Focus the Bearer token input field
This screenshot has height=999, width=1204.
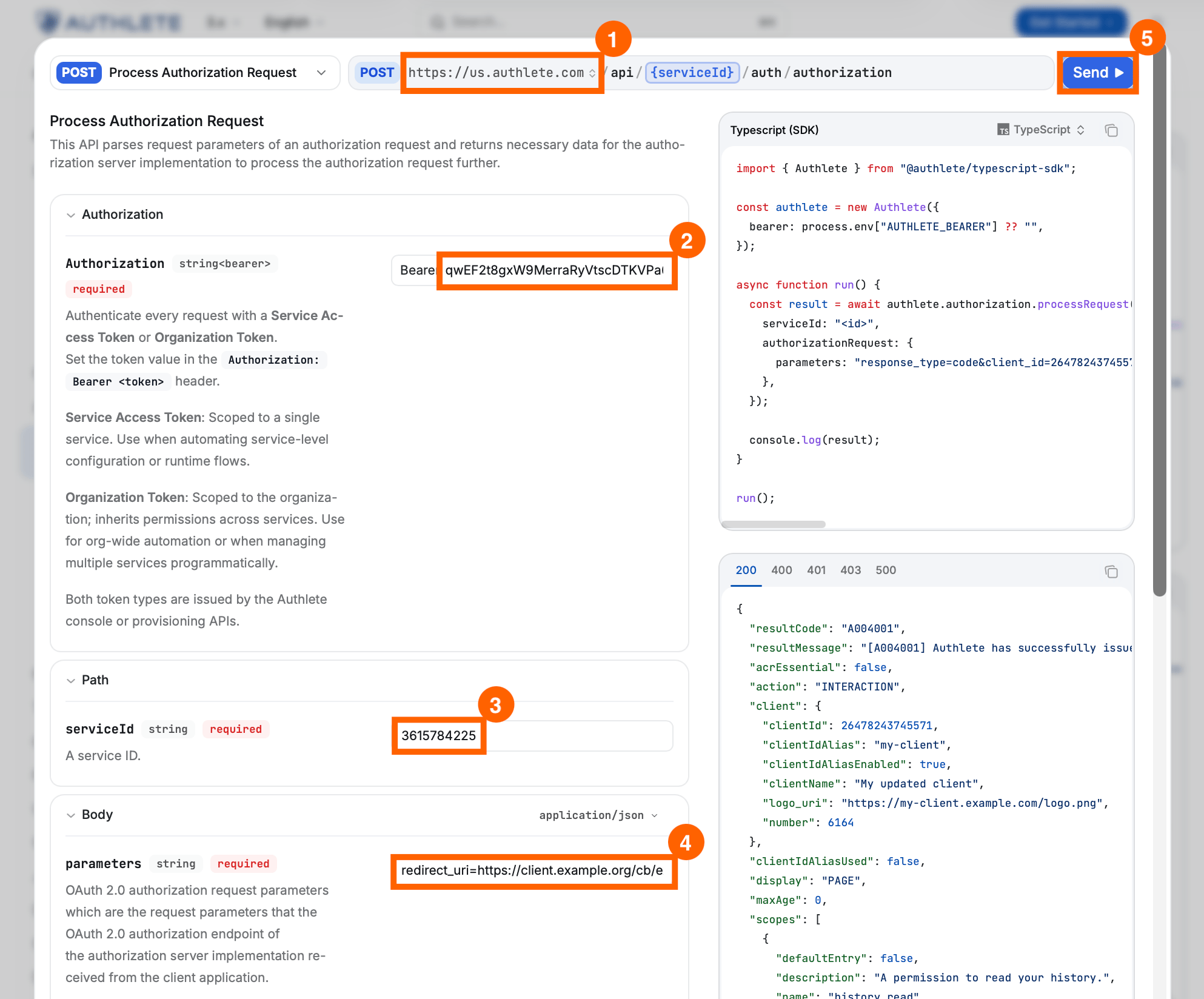point(554,270)
